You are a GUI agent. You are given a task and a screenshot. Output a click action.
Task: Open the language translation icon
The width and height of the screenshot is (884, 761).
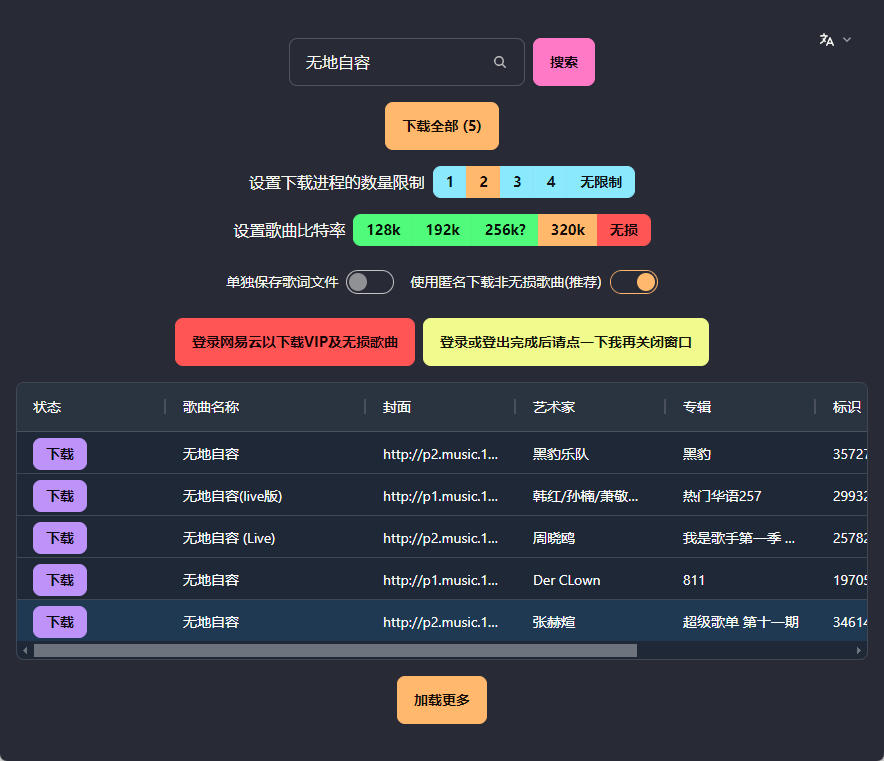click(x=826, y=40)
